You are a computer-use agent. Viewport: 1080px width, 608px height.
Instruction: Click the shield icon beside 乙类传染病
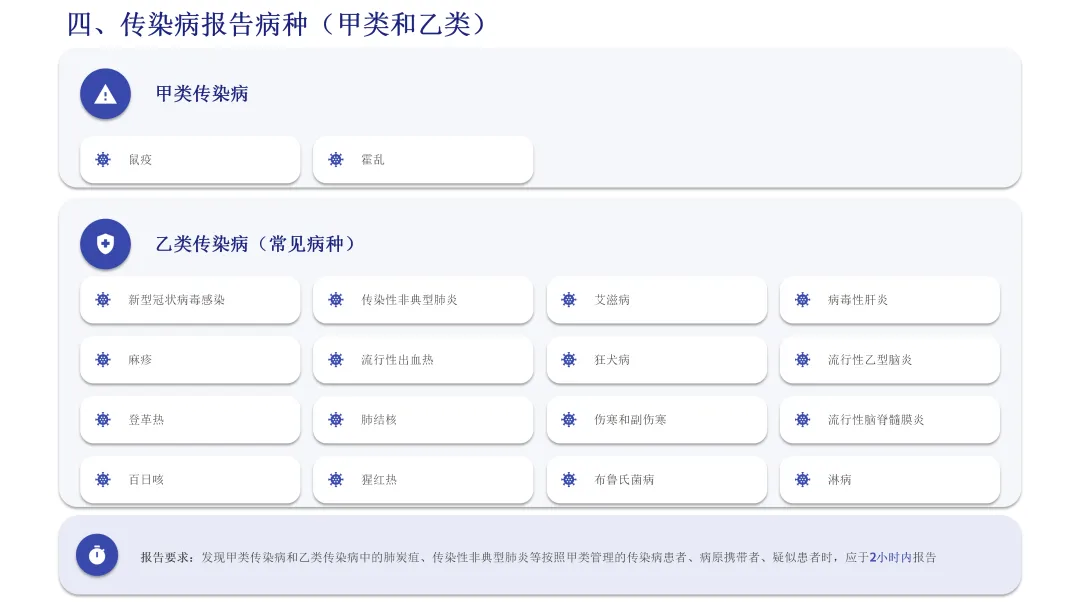(x=105, y=244)
